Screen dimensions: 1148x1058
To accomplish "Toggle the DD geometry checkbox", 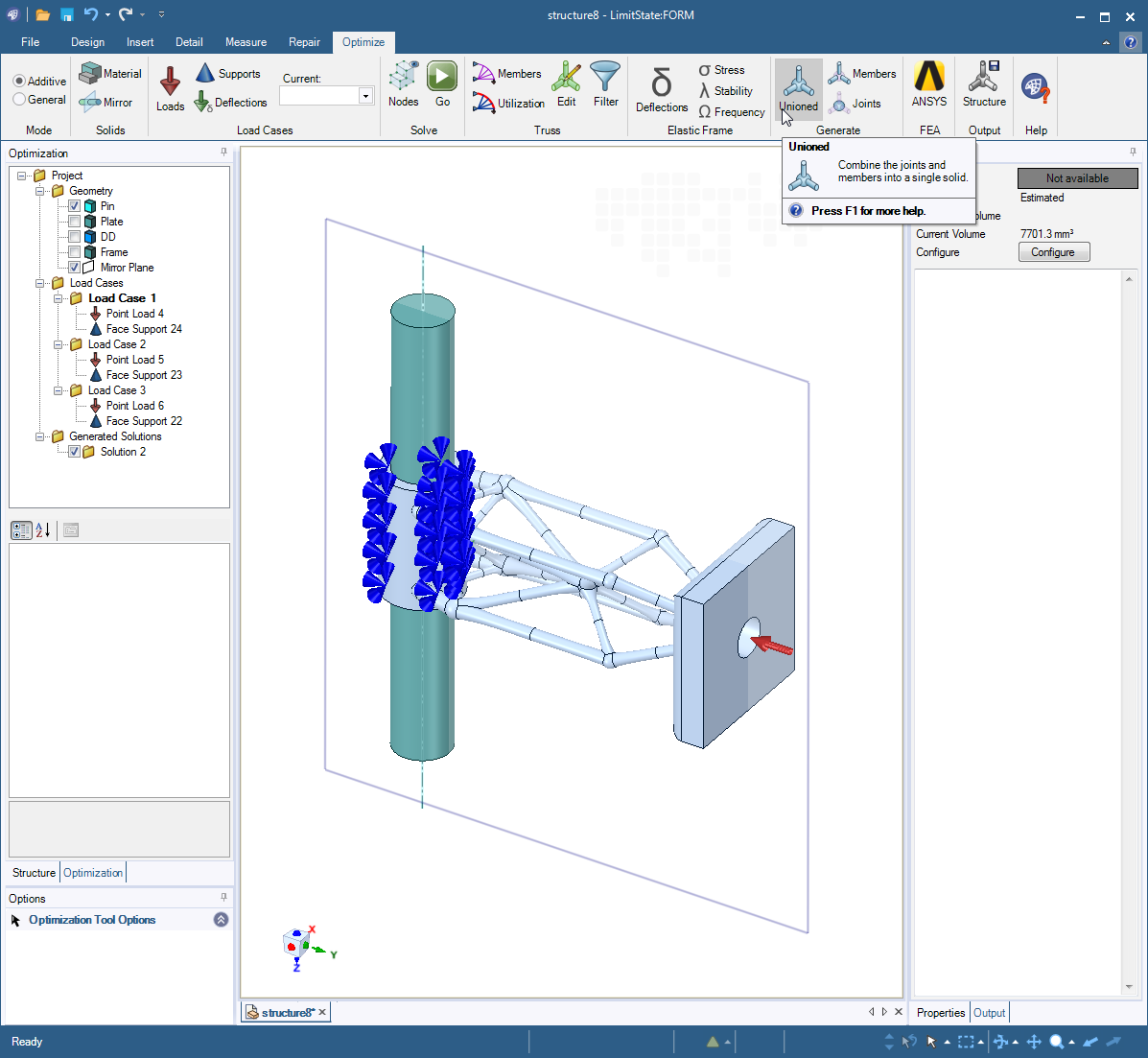I will coord(74,237).
